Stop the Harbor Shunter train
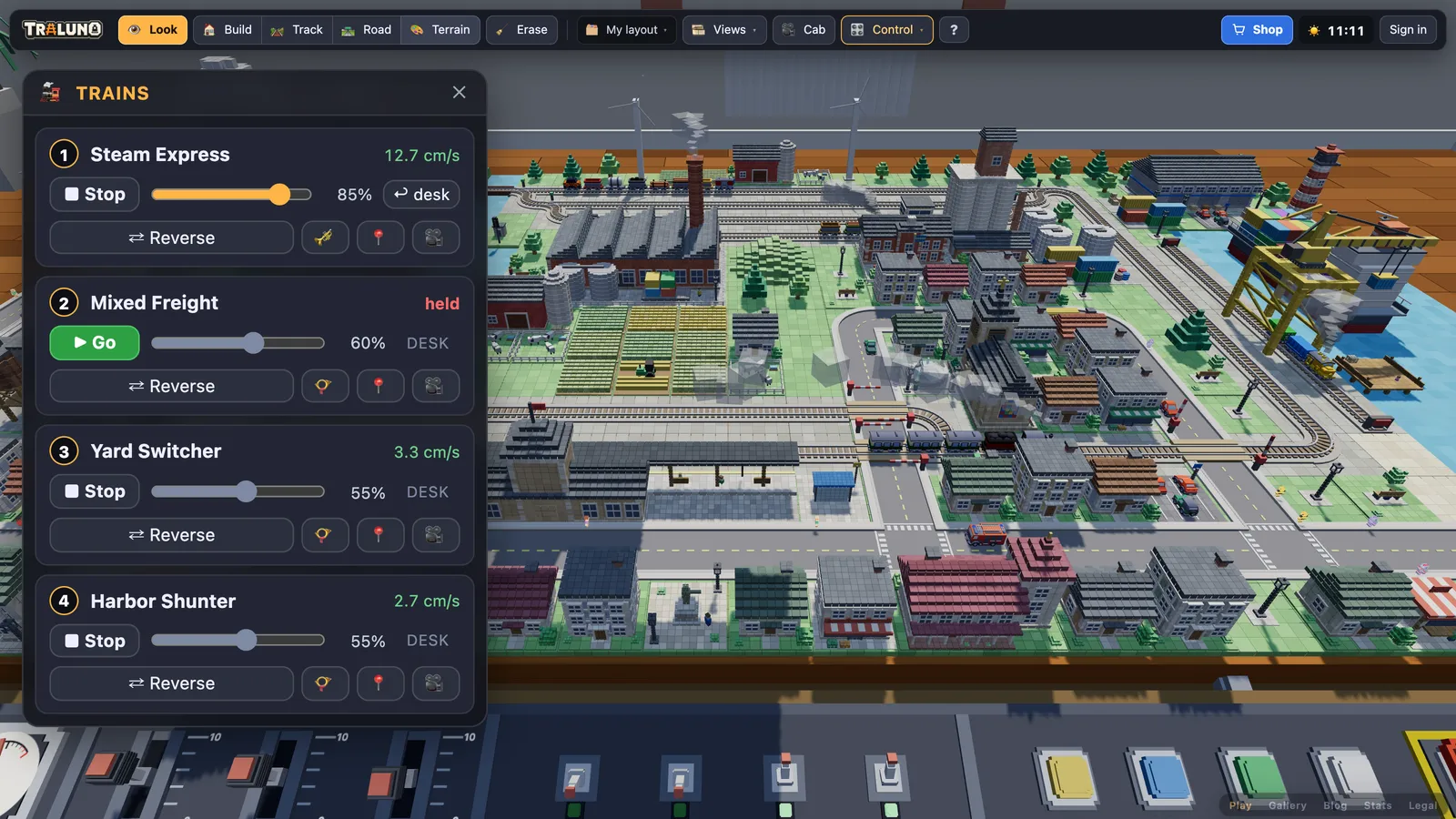Image resolution: width=1456 pixels, height=819 pixels. point(95,641)
